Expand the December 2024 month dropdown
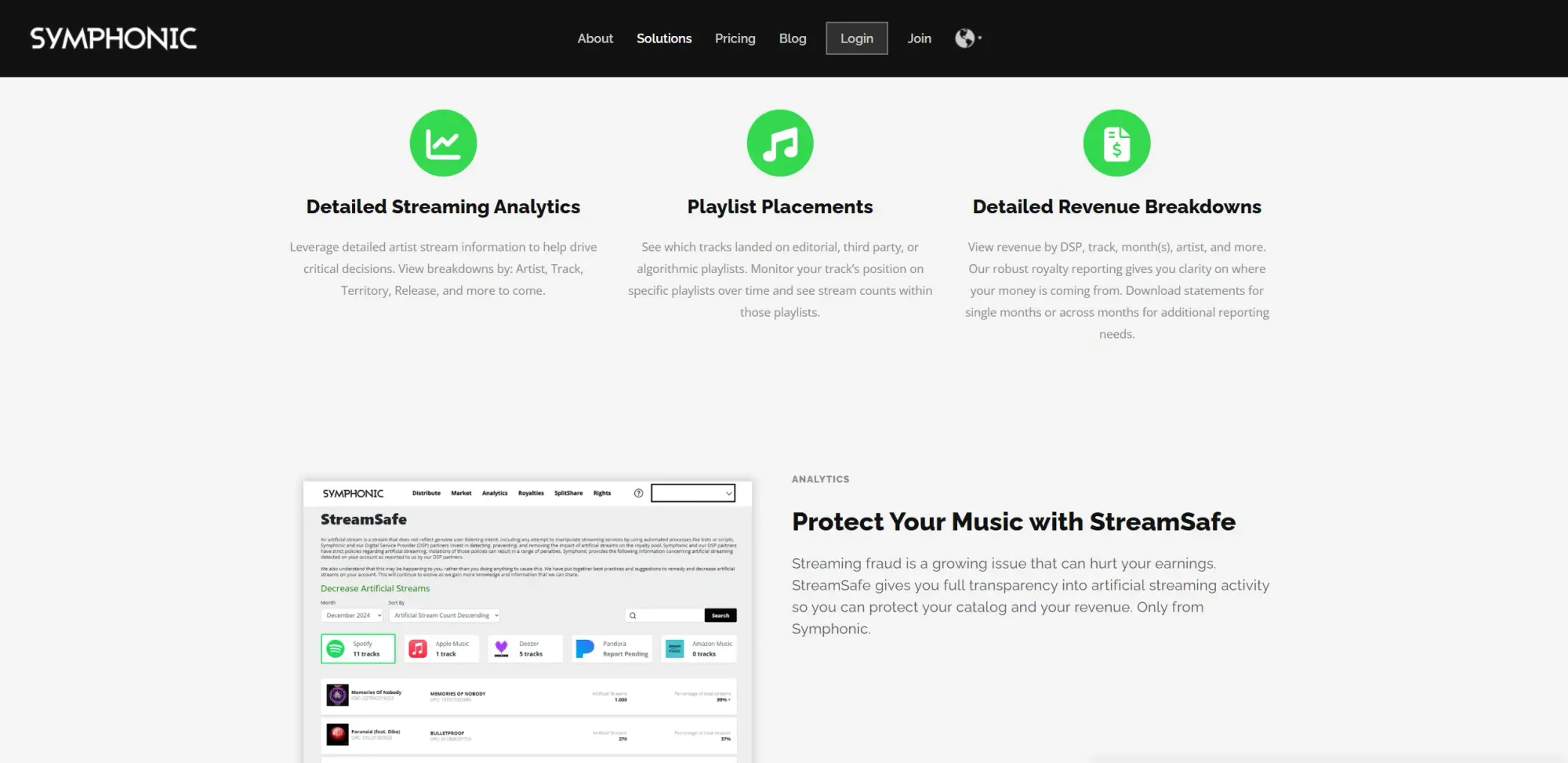The width and height of the screenshot is (1568, 763). (x=352, y=616)
